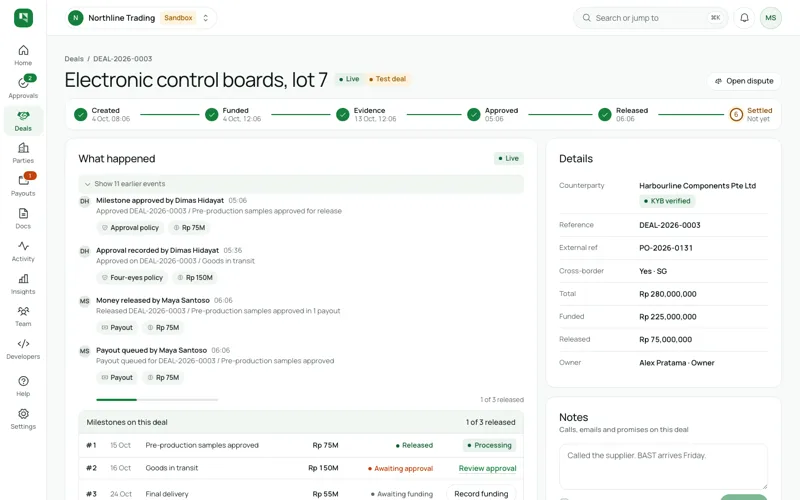The width and height of the screenshot is (800, 500).
Task: Open Parties in the sidebar
Action: pyautogui.click(x=23, y=153)
